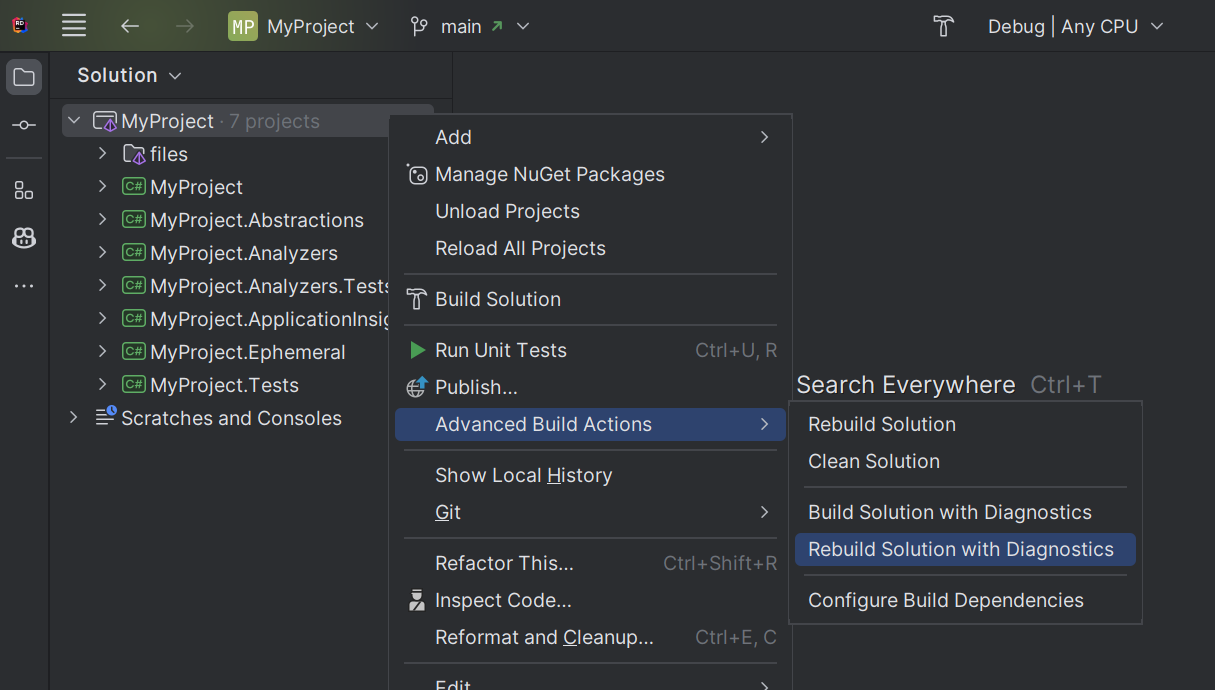This screenshot has height=690, width=1215.
Task: Click the git branch icon next to main
Action: pyautogui.click(x=419, y=26)
